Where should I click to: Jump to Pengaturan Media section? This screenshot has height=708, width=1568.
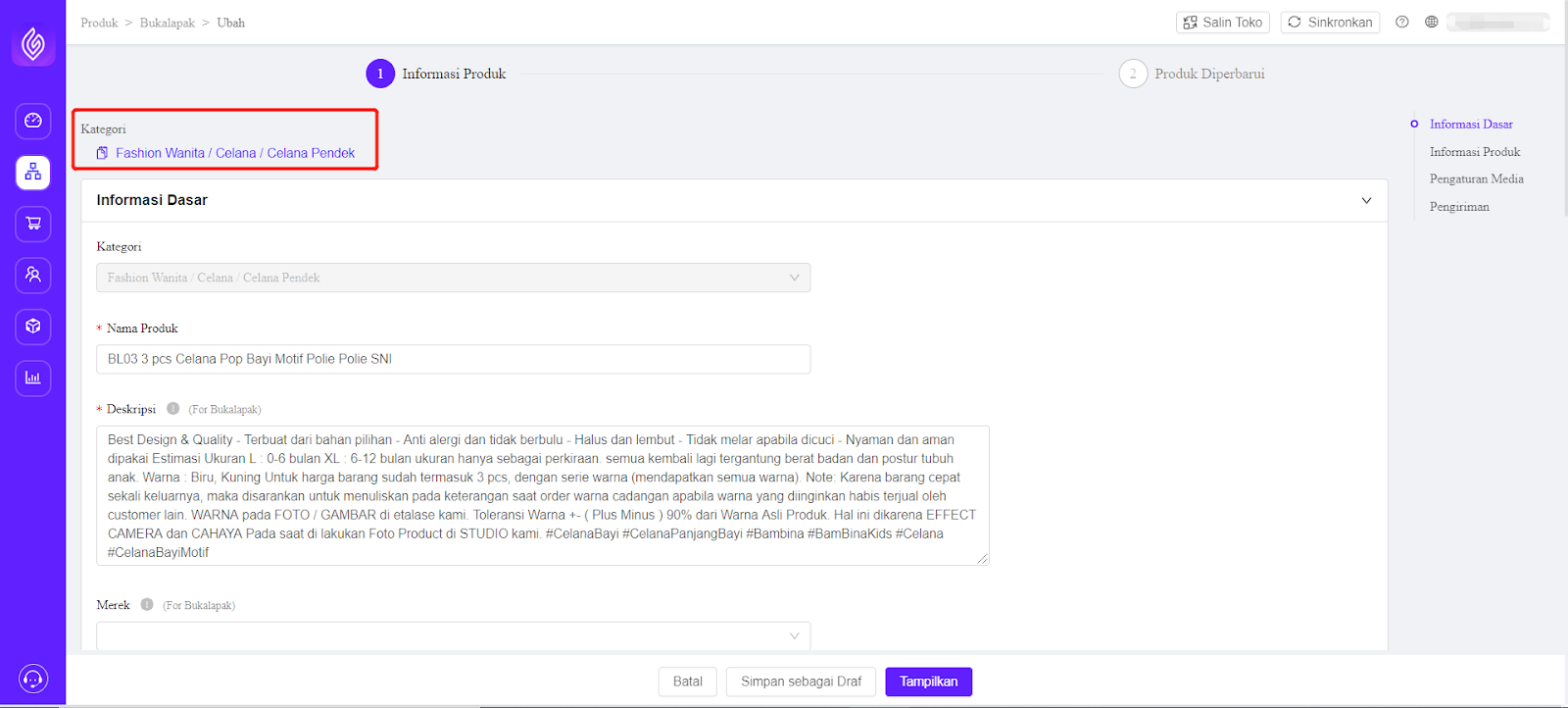pyautogui.click(x=1476, y=179)
